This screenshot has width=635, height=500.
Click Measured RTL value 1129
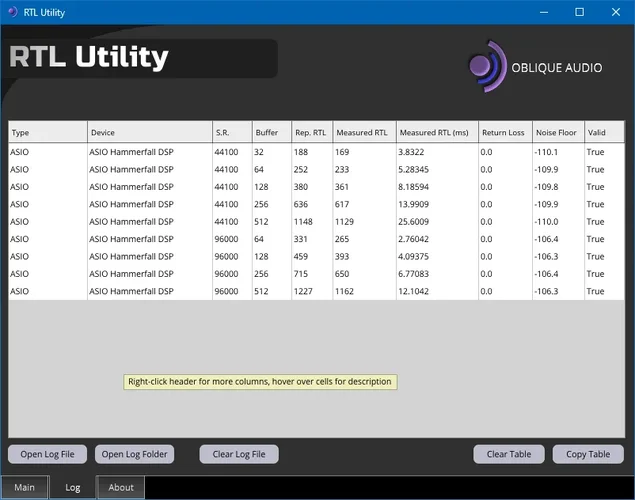[x=364, y=221]
